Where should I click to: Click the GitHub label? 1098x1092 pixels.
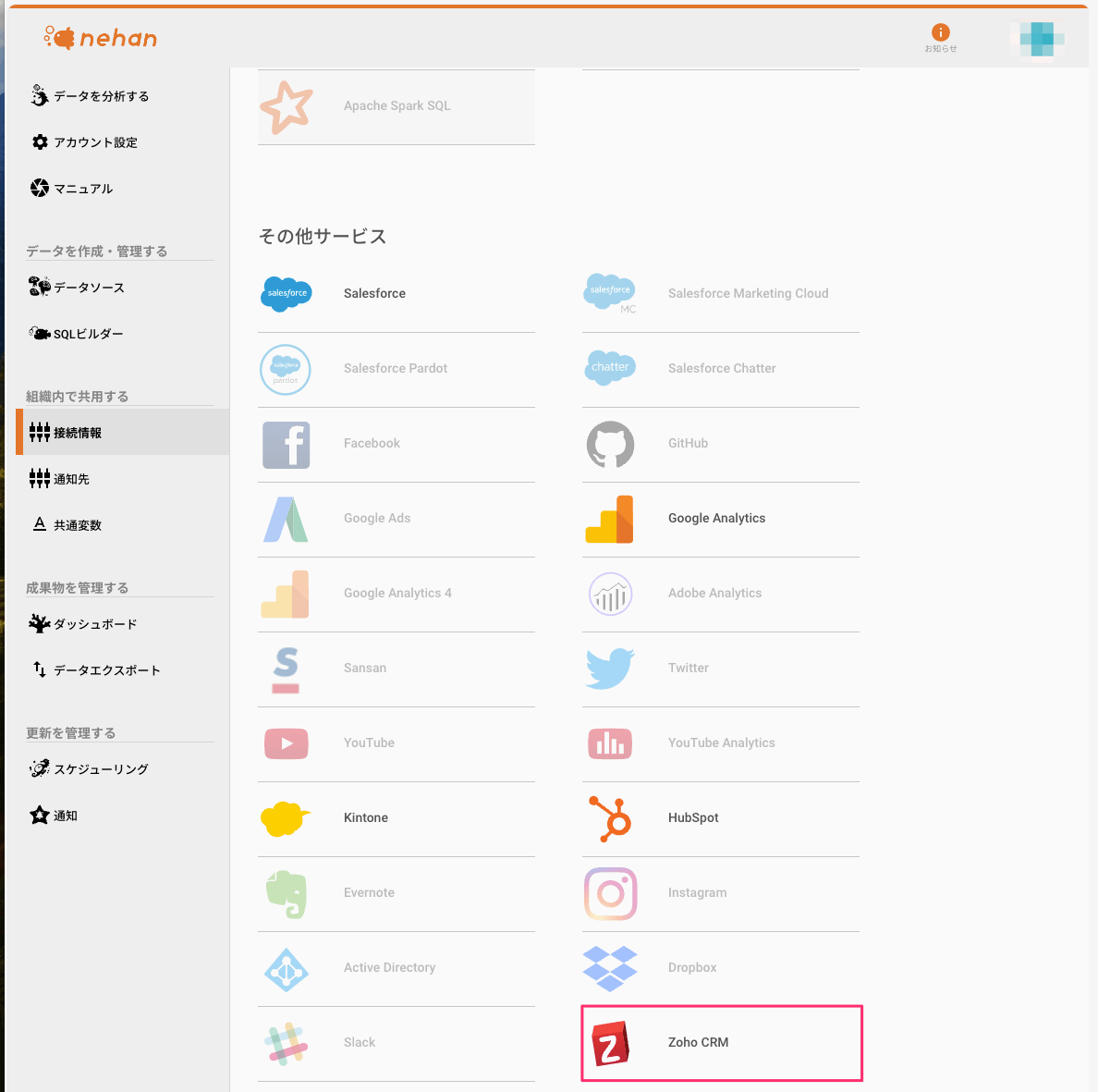click(688, 444)
